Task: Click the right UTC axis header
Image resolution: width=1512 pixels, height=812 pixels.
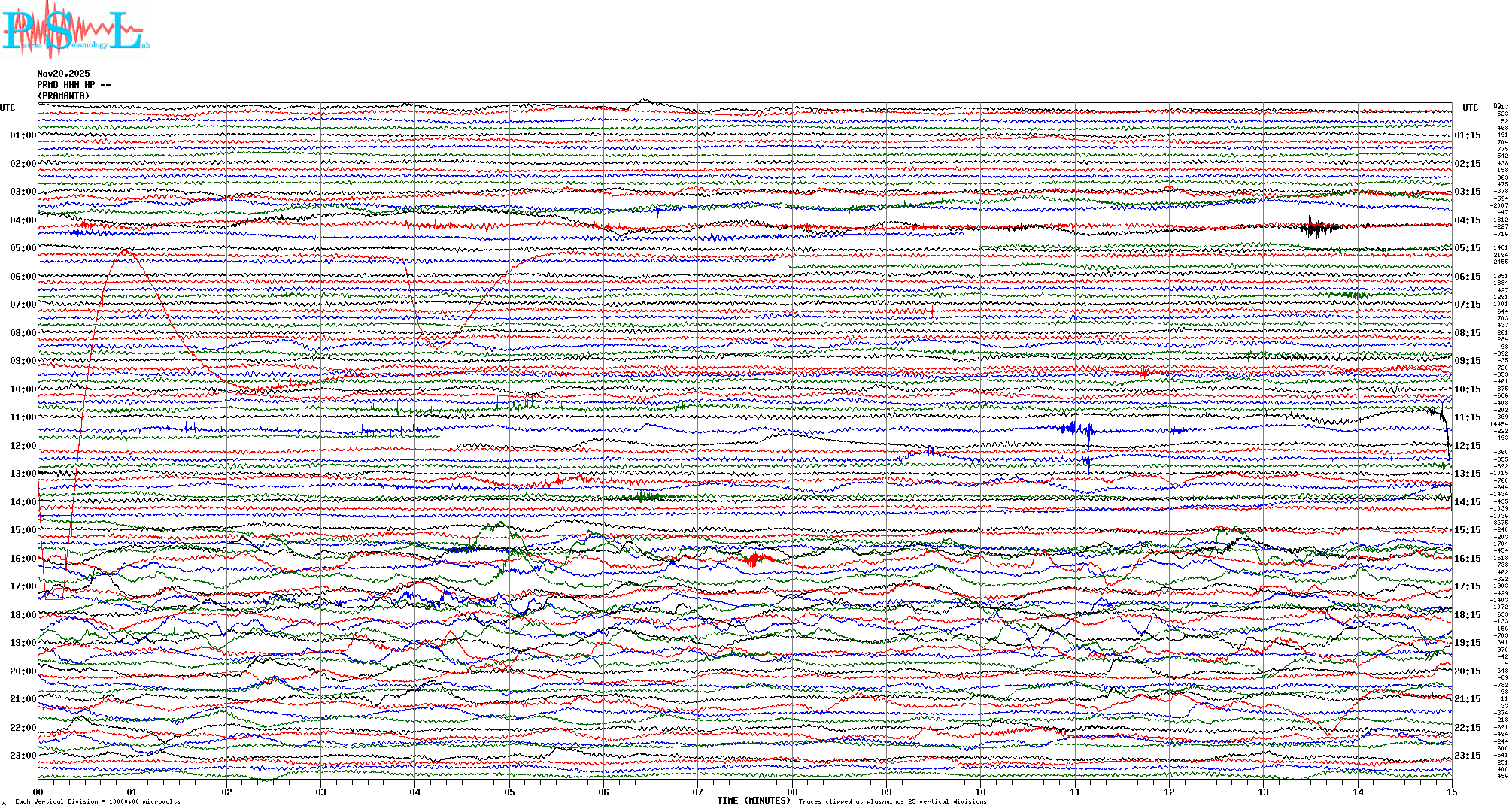Action: pyautogui.click(x=1470, y=108)
